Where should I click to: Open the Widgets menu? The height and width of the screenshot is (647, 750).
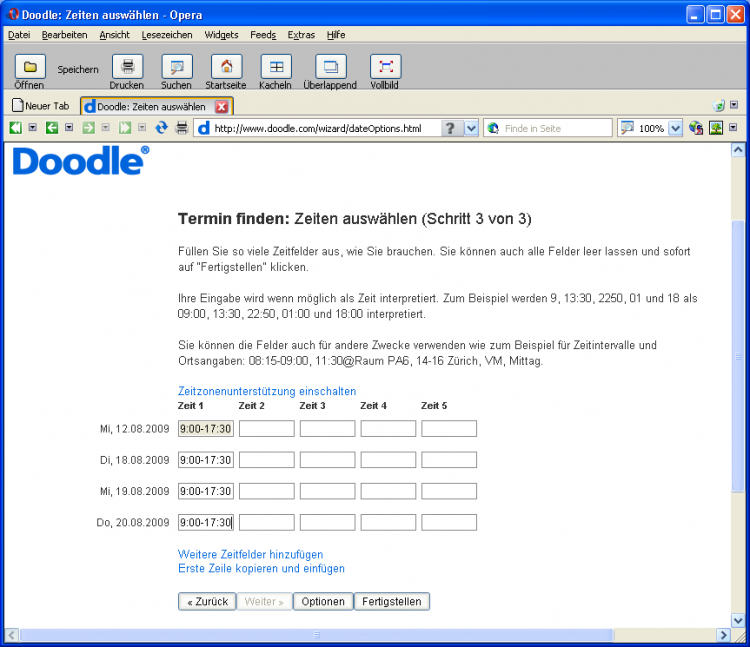(x=221, y=35)
